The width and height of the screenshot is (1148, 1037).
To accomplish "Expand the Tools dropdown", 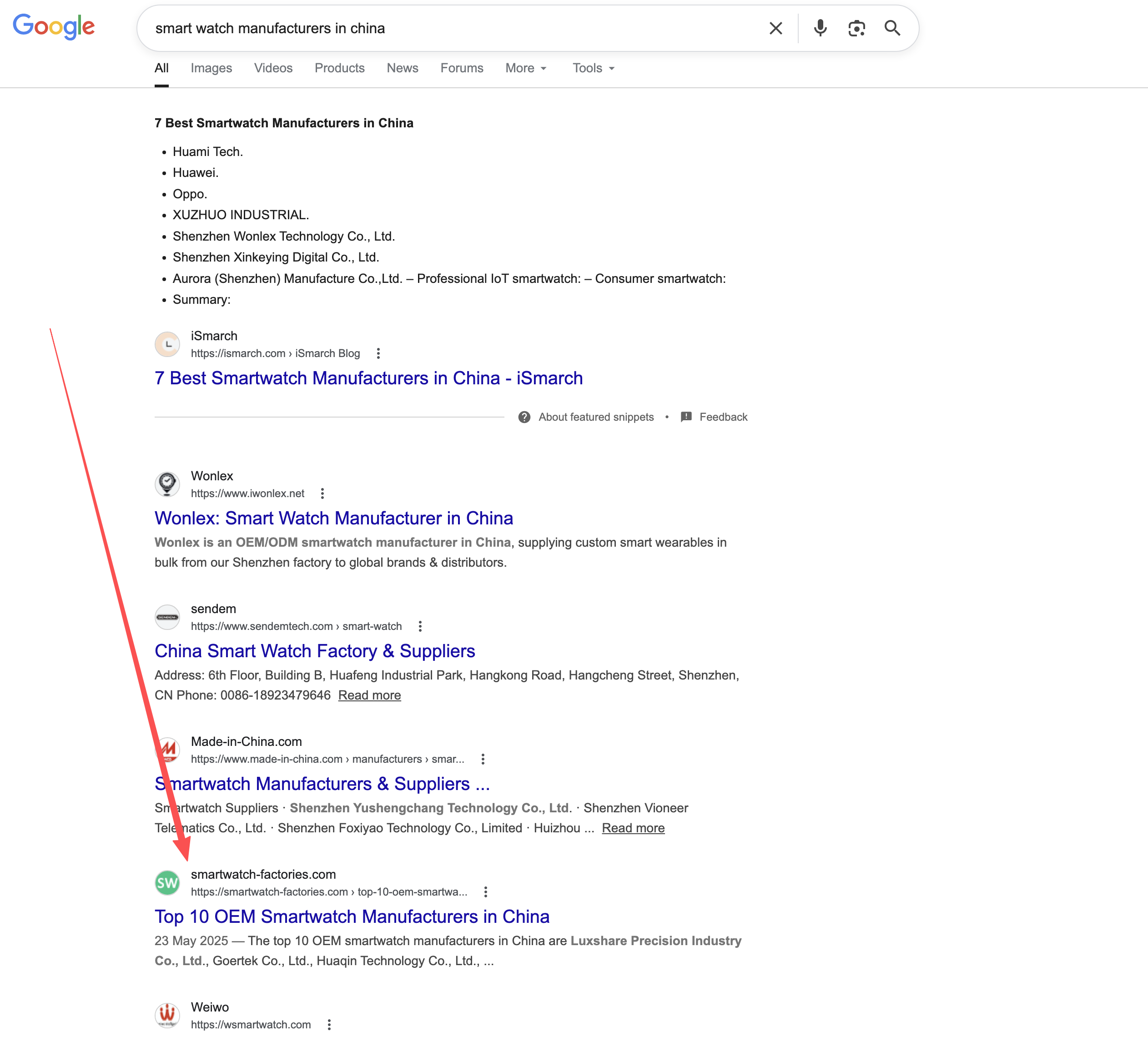I will click(594, 68).
